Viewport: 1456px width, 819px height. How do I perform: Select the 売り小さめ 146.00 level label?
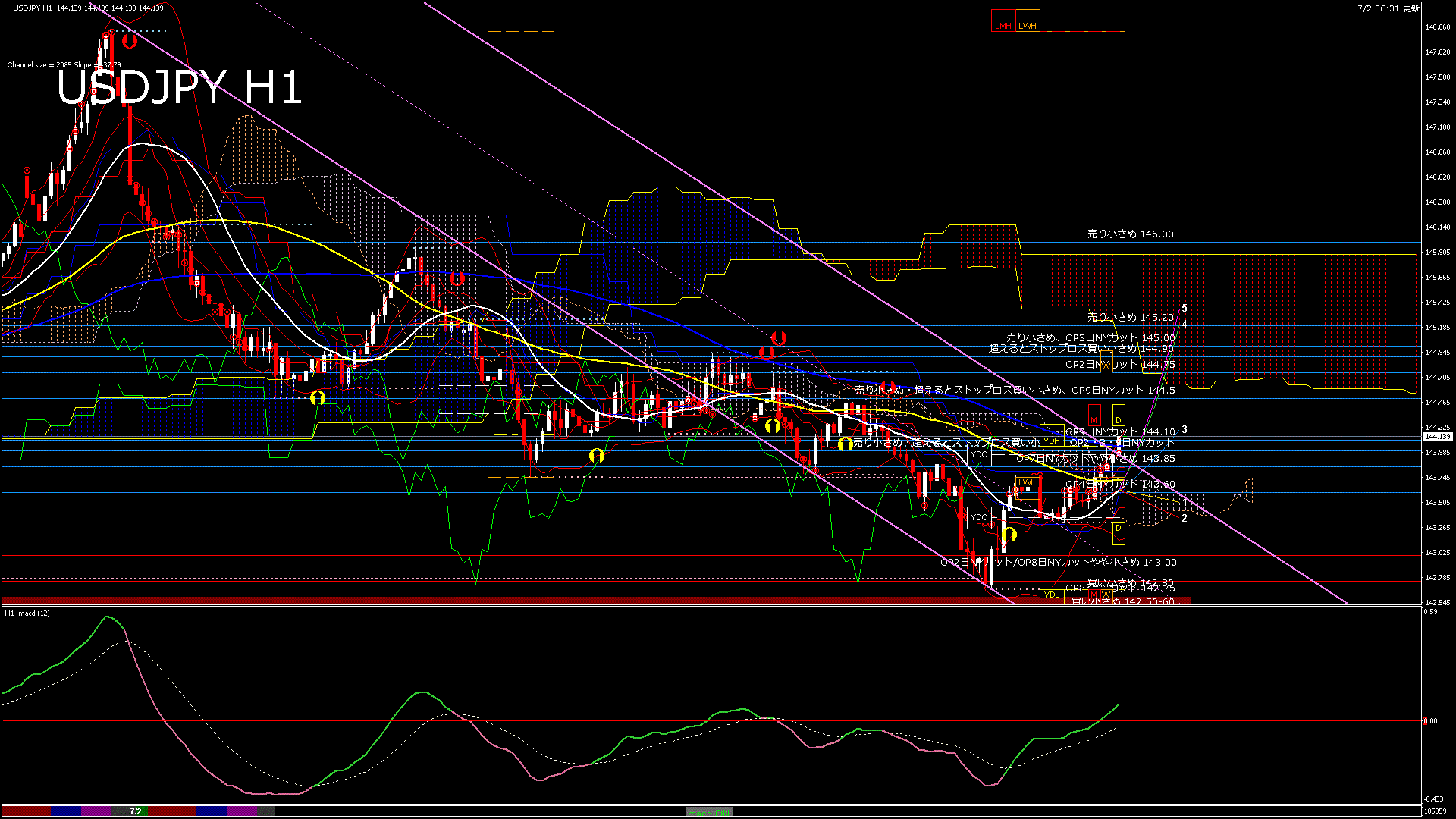click(1130, 234)
